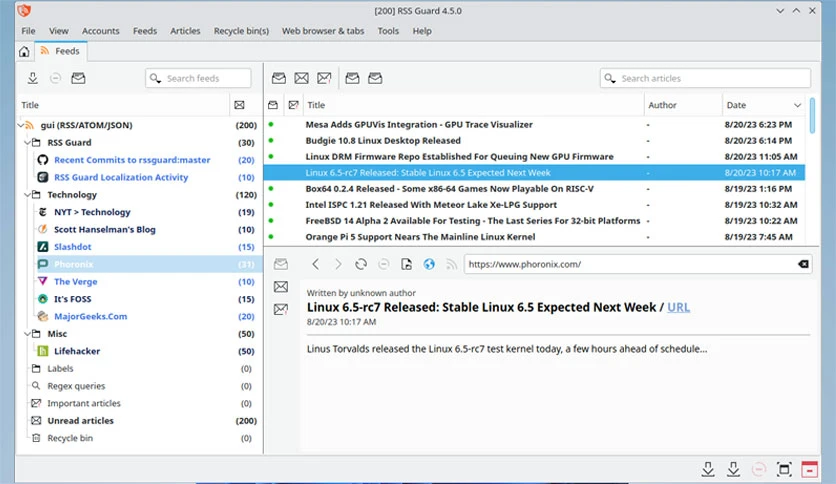
Task: Toggle previewed article importance in side strip
Action: pyautogui.click(x=281, y=309)
